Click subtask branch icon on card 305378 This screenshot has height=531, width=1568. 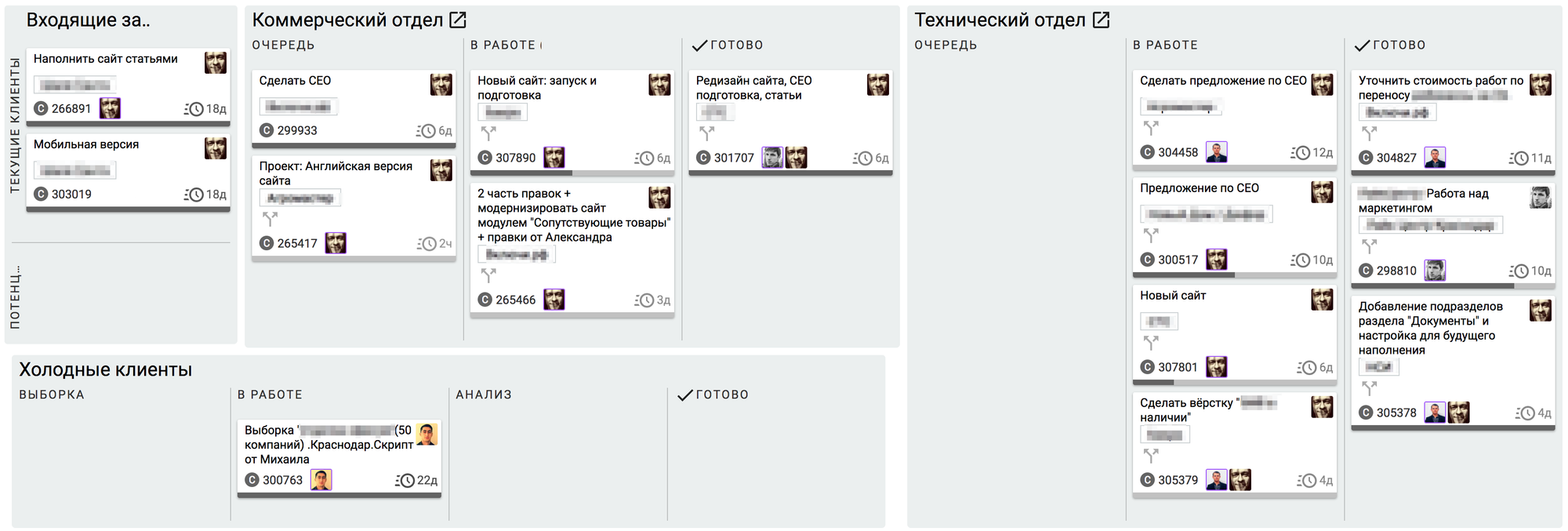coord(1369,388)
